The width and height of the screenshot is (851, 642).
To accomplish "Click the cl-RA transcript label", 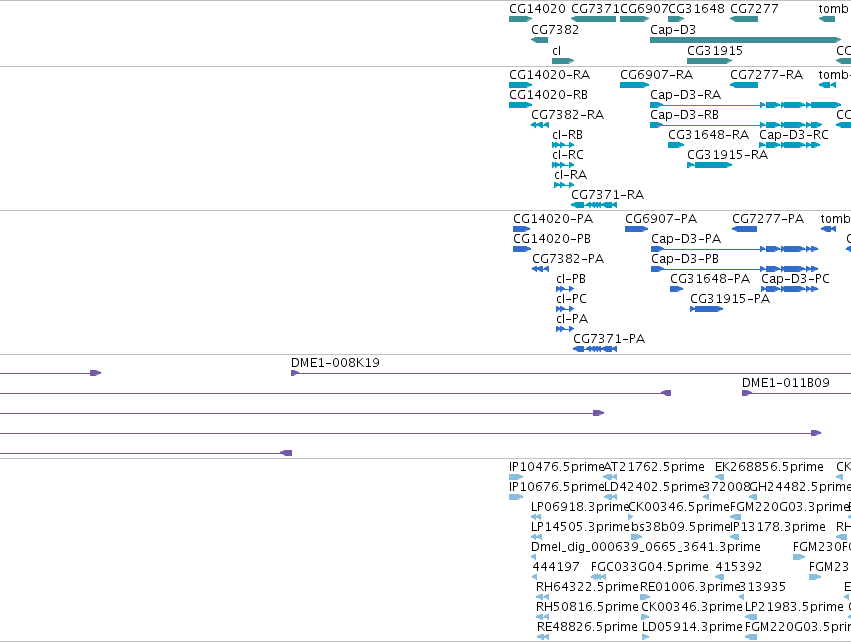I will [x=570, y=175].
